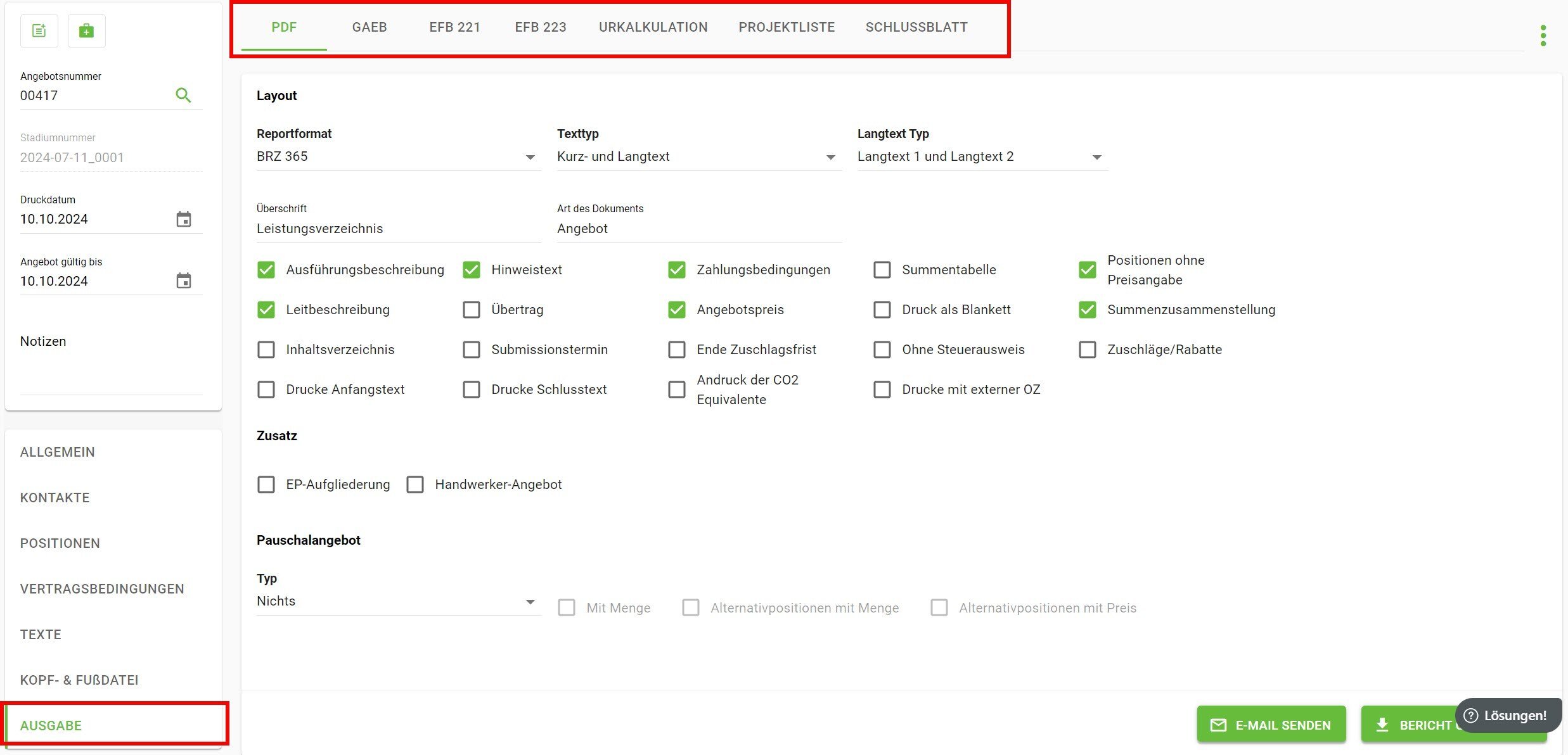The image size is (1568, 755).
Task: Open the Druckdatum calendar picker
Action: pyautogui.click(x=184, y=219)
